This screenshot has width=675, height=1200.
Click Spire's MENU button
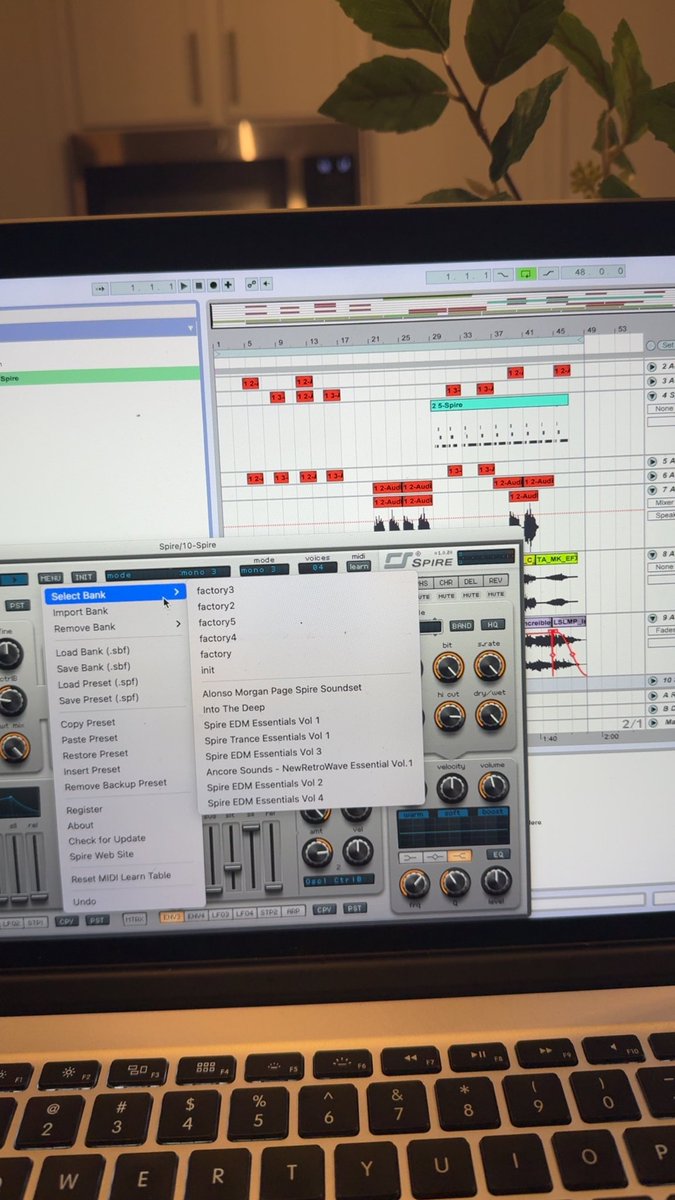tap(50, 578)
